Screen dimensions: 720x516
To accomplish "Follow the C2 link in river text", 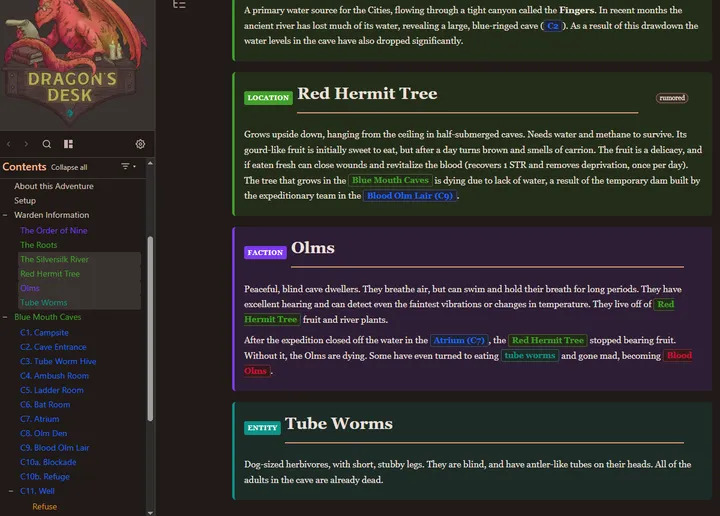I will point(553,26).
